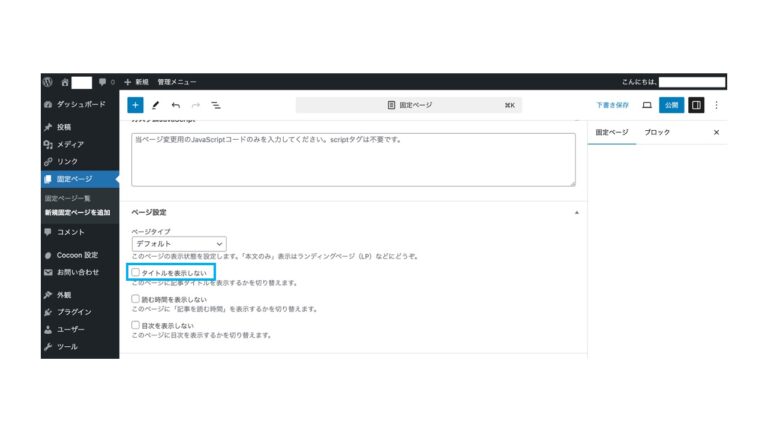Select 固定ページ in the admin menu
This screenshot has width=768, height=432.
click(80, 179)
